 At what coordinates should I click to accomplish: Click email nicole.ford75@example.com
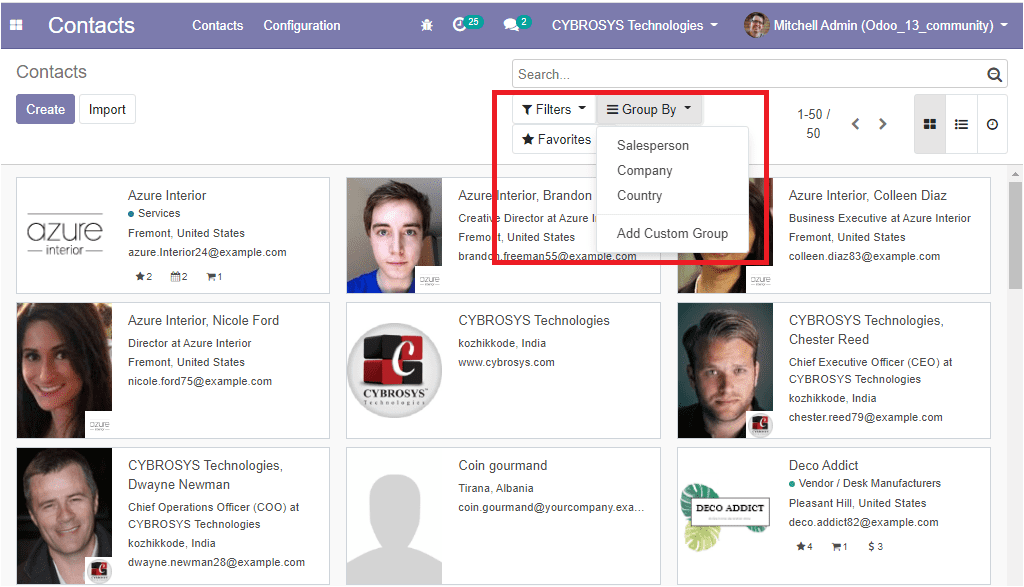pos(200,381)
